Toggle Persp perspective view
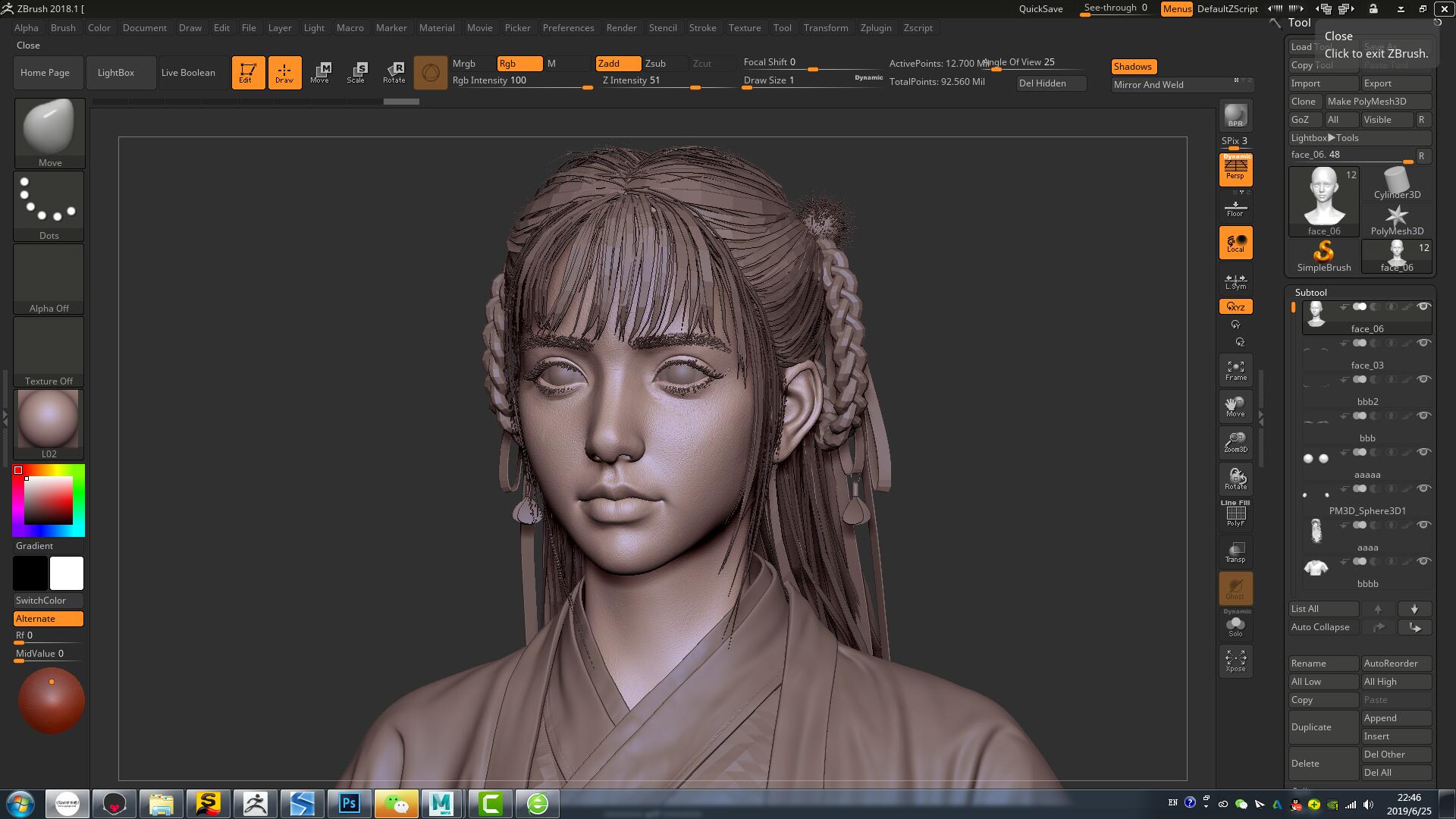Viewport: 1456px width, 819px height. pos(1236,169)
